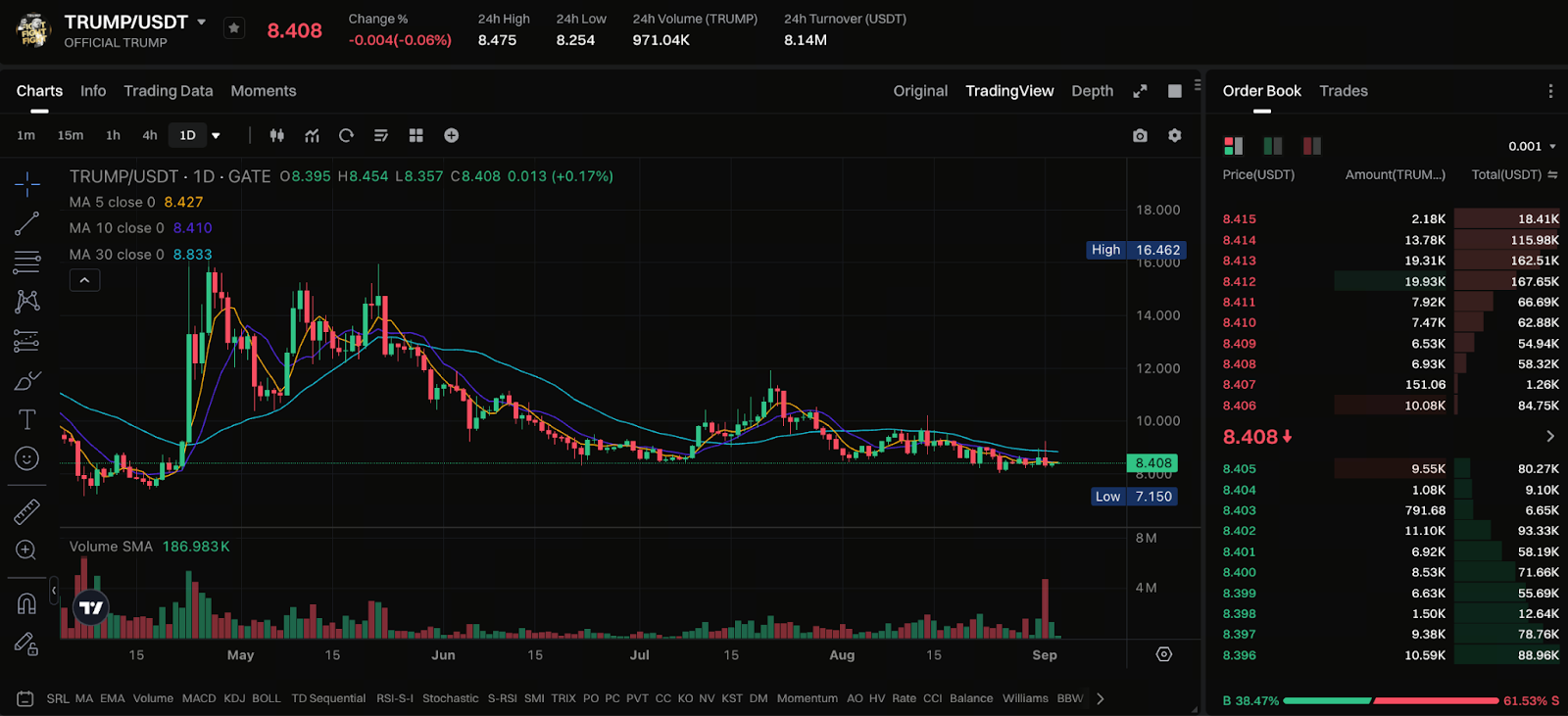Select the 1m timeframe
The width and height of the screenshot is (1568, 716).
click(x=26, y=135)
